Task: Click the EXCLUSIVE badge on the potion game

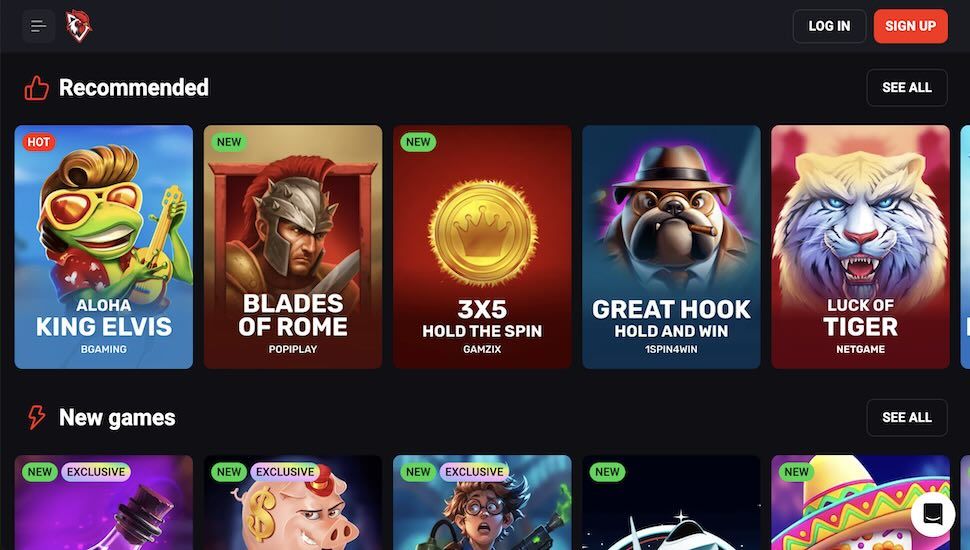Action: point(96,471)
